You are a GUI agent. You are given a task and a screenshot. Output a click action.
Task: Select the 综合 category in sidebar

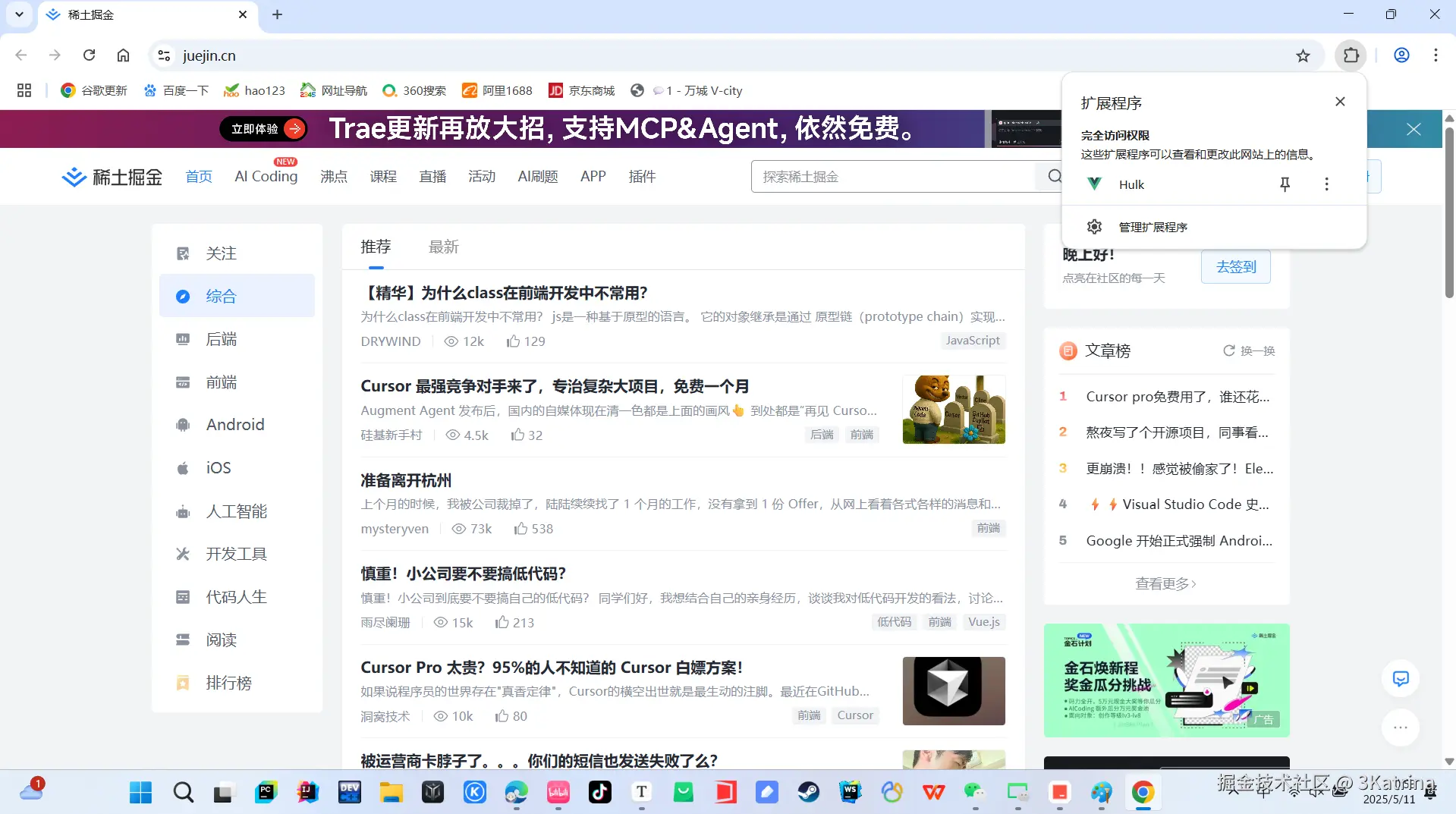coord(237,296)
